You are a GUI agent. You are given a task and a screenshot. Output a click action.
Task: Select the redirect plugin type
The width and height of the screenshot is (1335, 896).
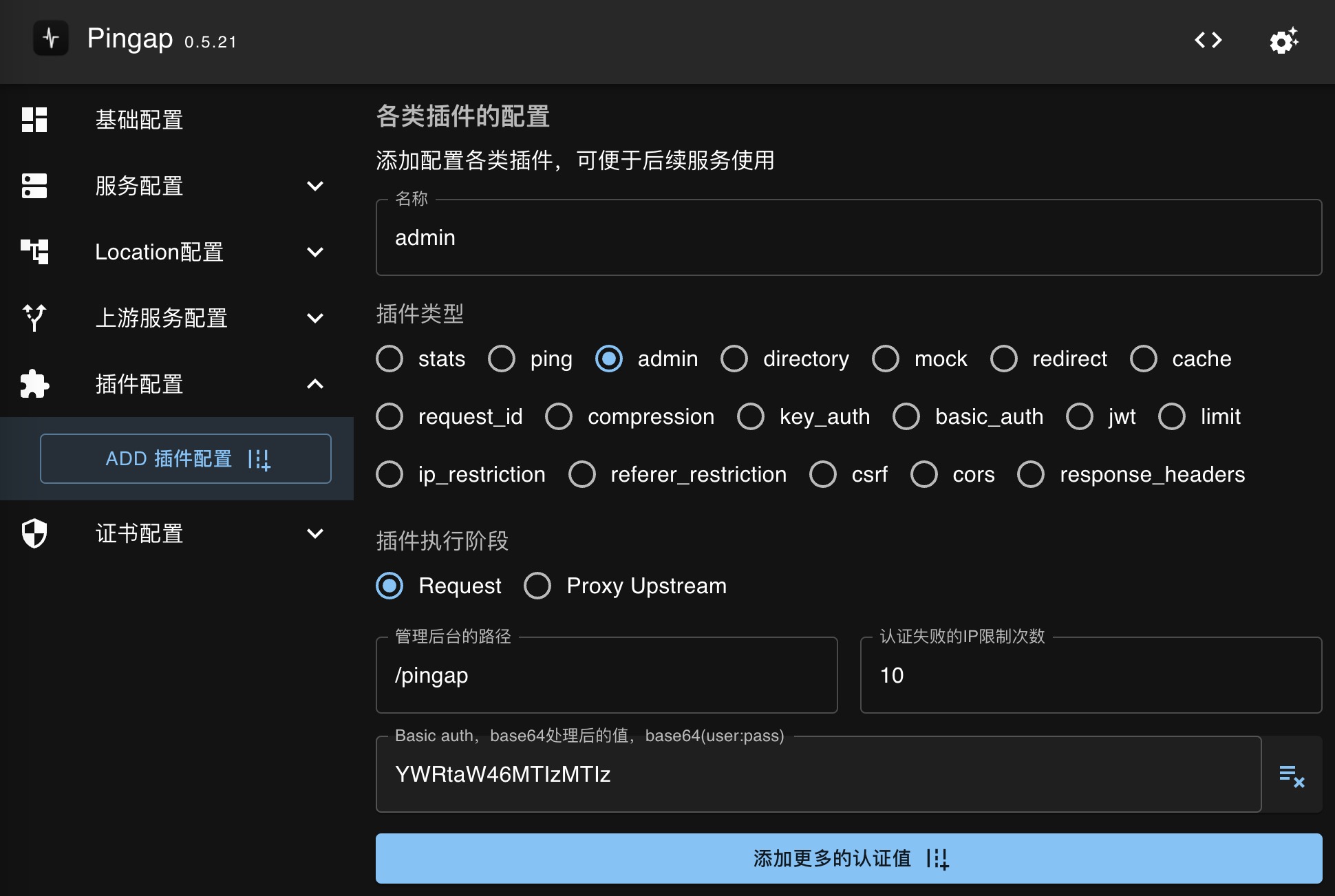coord(1004,359)
